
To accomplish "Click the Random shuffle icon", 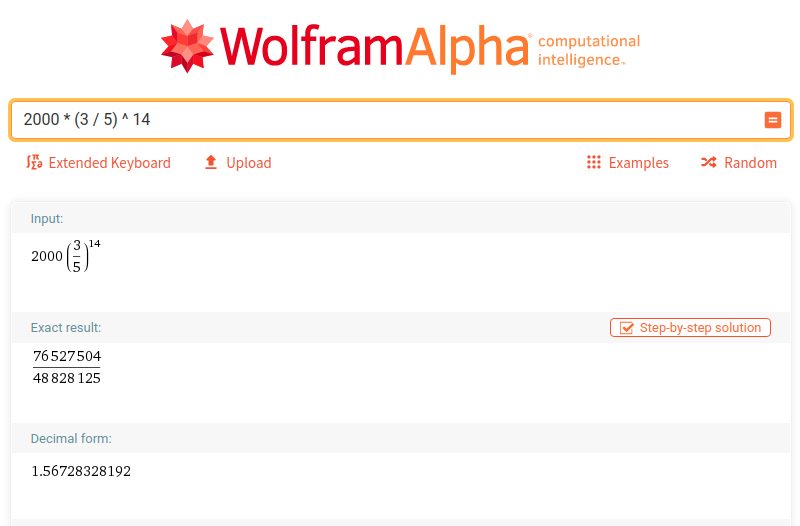I will (709, 162).
